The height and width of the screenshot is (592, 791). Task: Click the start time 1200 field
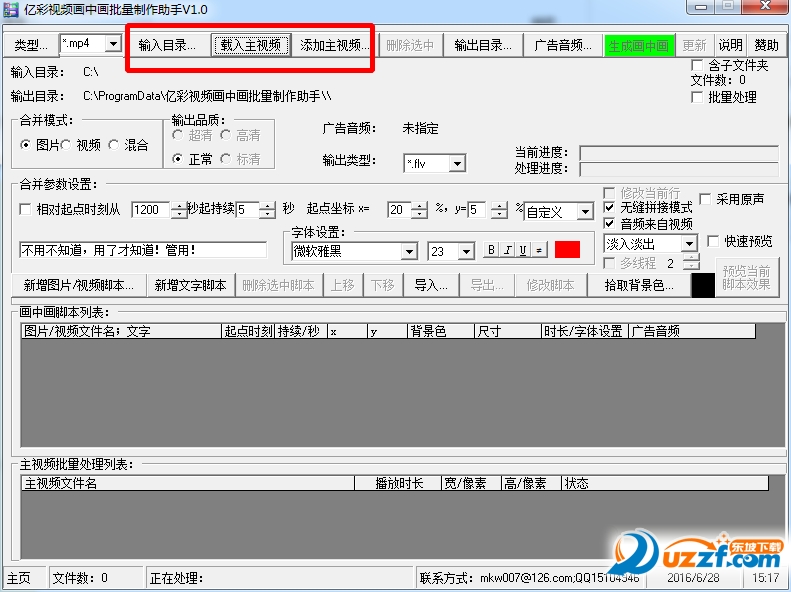coord(151,209)
